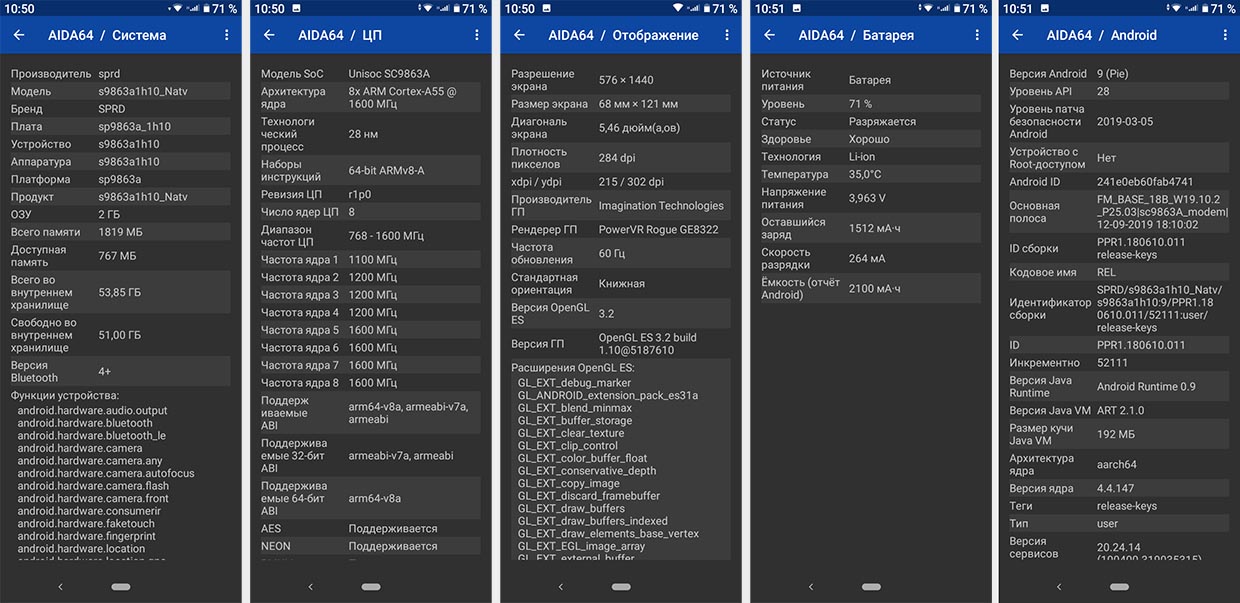This screenshot has width=1240, height=603.
Task: Select Диапазон частот ЦП row
Action: point(370,236)
